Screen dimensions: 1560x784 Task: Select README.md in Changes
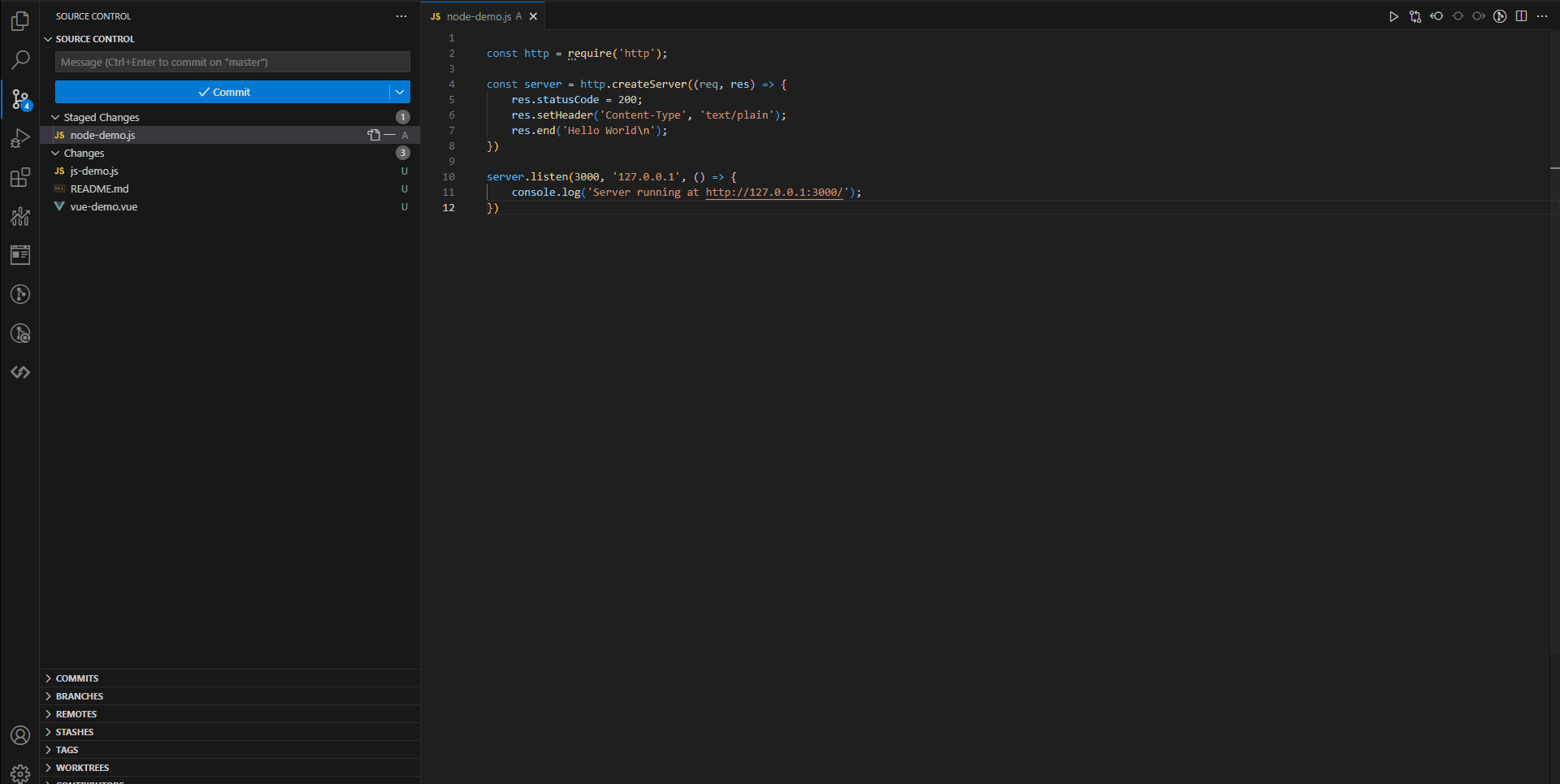230,188
